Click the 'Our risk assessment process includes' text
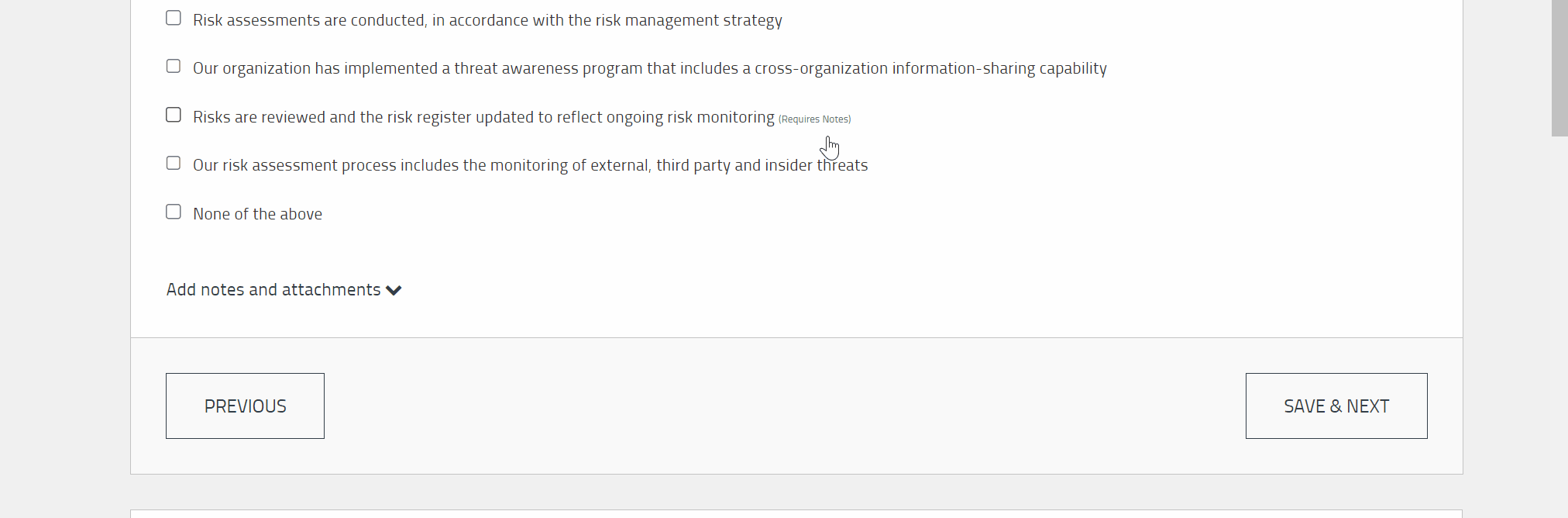Image resolution: width=1568 pixels, height=518 pixels. coord(530,165)
